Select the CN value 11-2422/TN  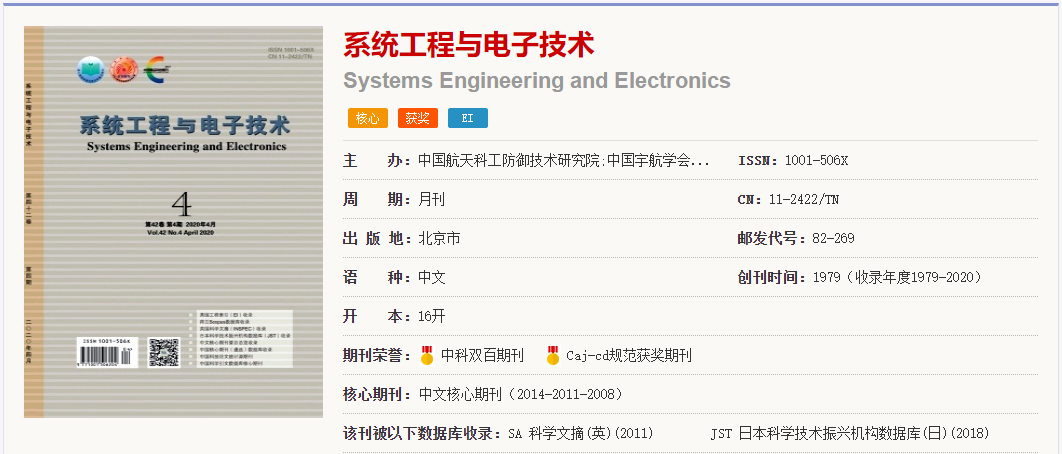click(x=804, y=200)
